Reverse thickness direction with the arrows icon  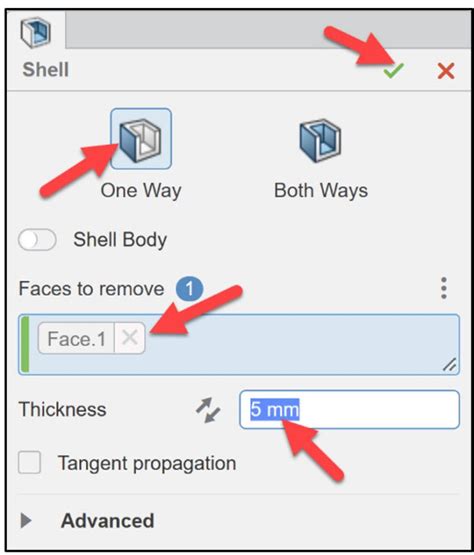[x=208, y=410]
